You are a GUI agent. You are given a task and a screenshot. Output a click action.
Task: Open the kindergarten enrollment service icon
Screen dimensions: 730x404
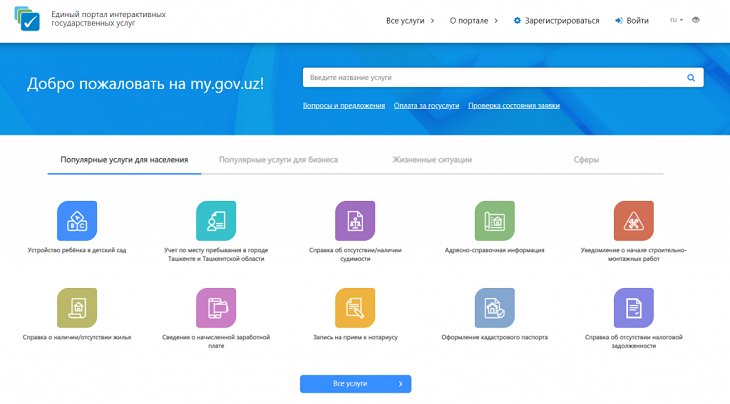coord(77,221)
